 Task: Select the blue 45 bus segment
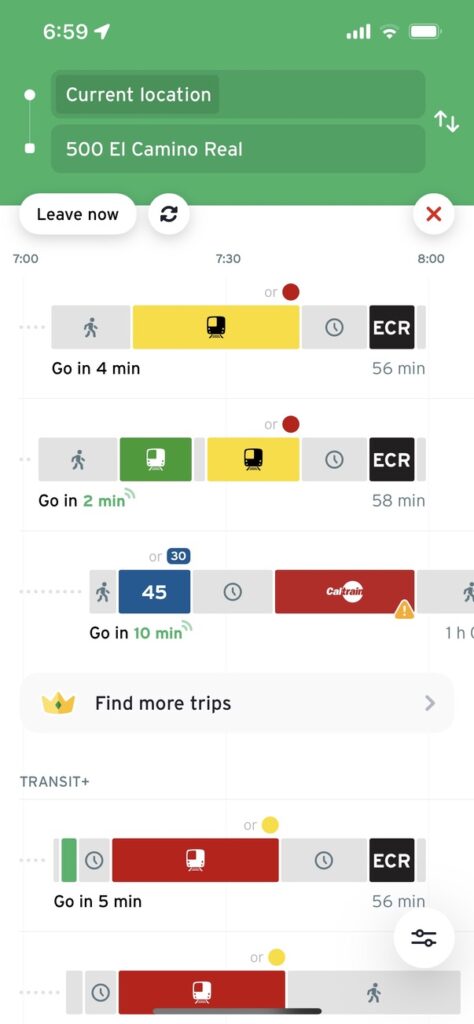[155, 592]
